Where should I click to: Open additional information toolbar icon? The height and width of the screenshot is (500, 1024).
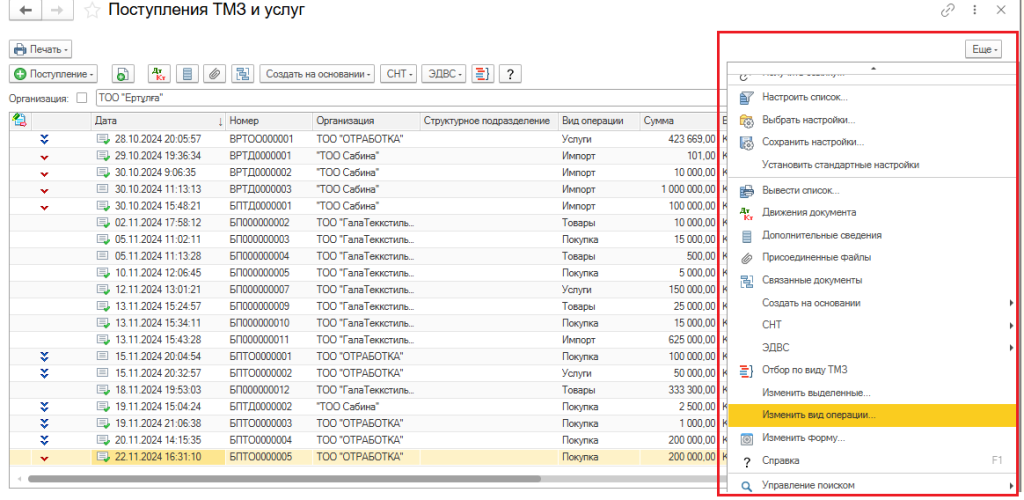click(x=186, y=74)
